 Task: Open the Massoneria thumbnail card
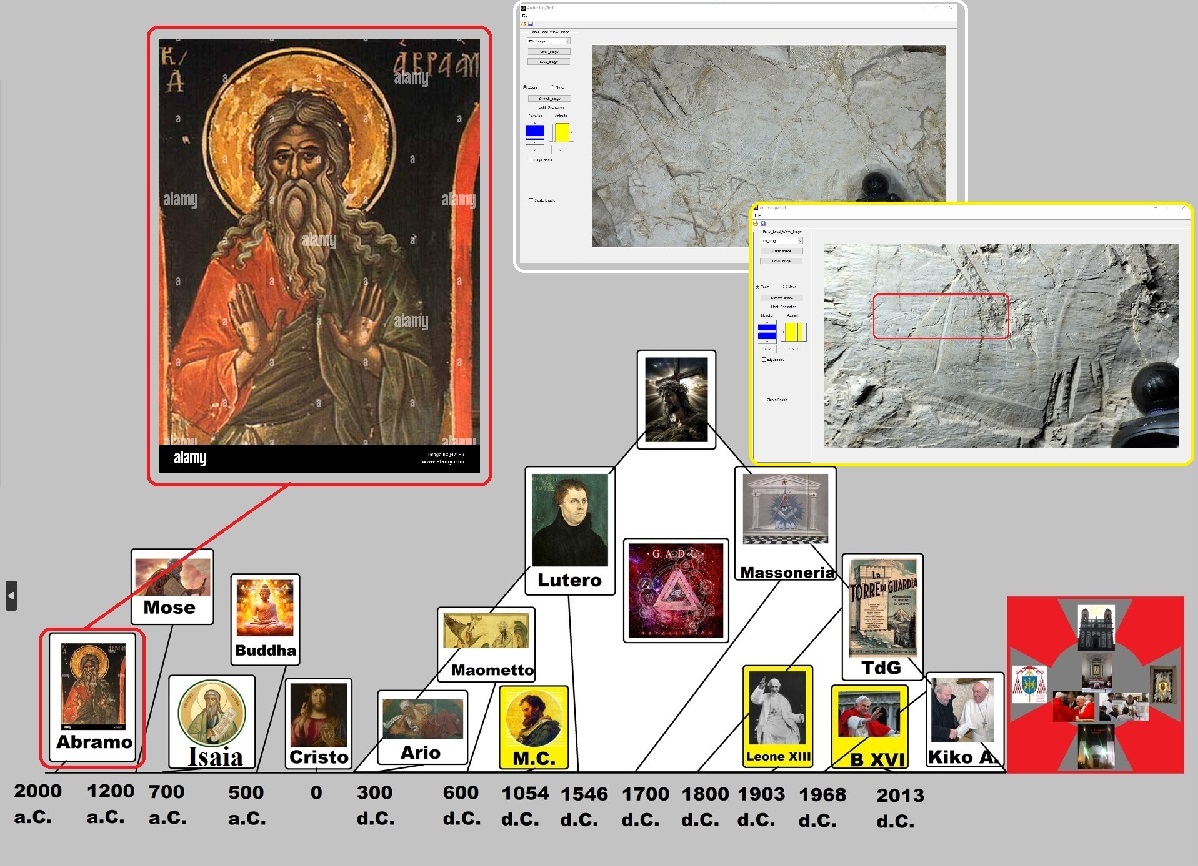pos(785,524)
